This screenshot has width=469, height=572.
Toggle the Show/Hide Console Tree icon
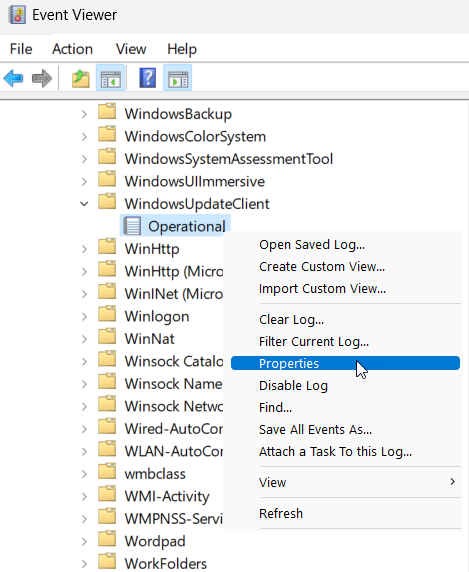point(111,78)
